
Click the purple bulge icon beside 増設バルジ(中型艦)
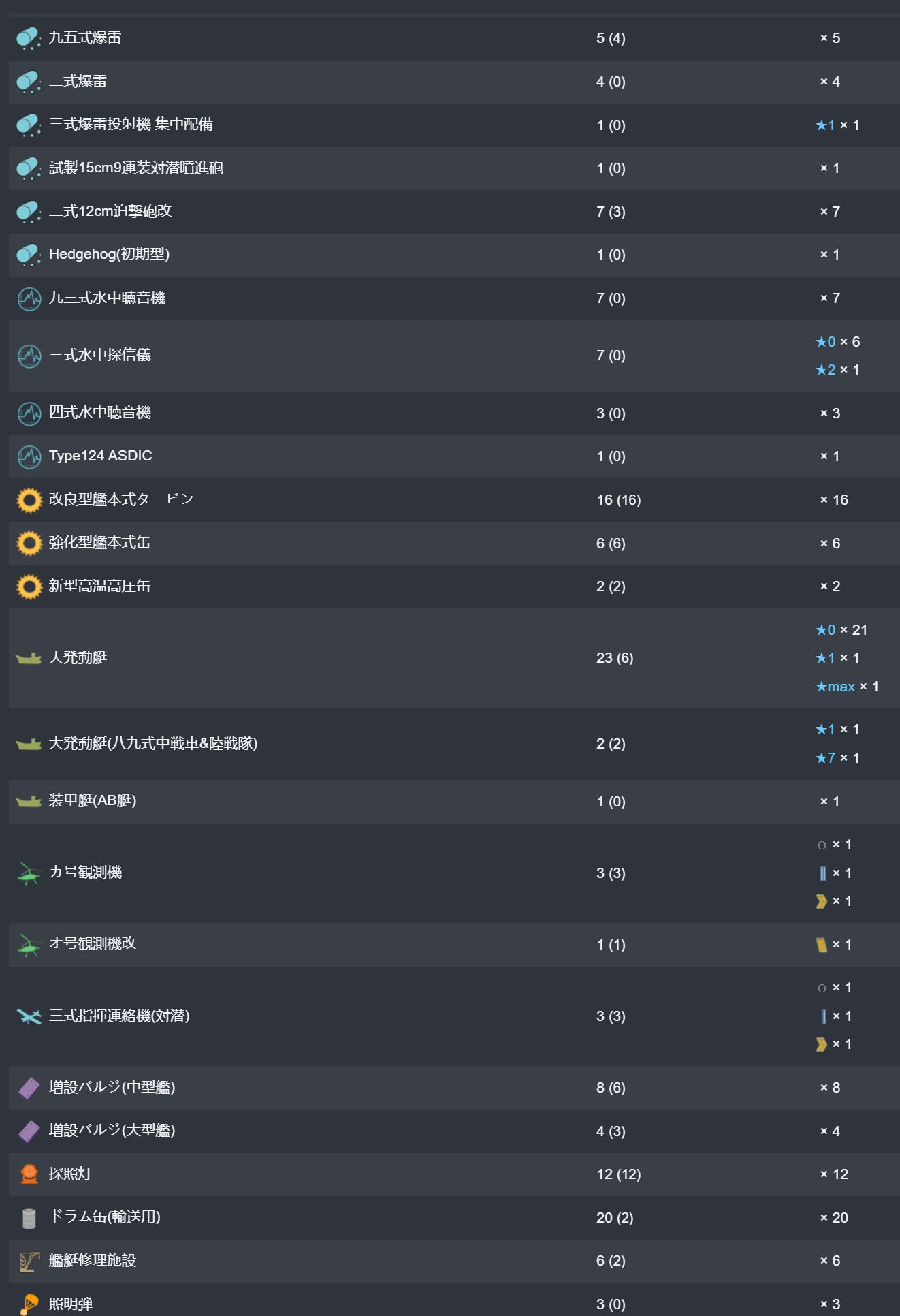tap(29, 1088)
